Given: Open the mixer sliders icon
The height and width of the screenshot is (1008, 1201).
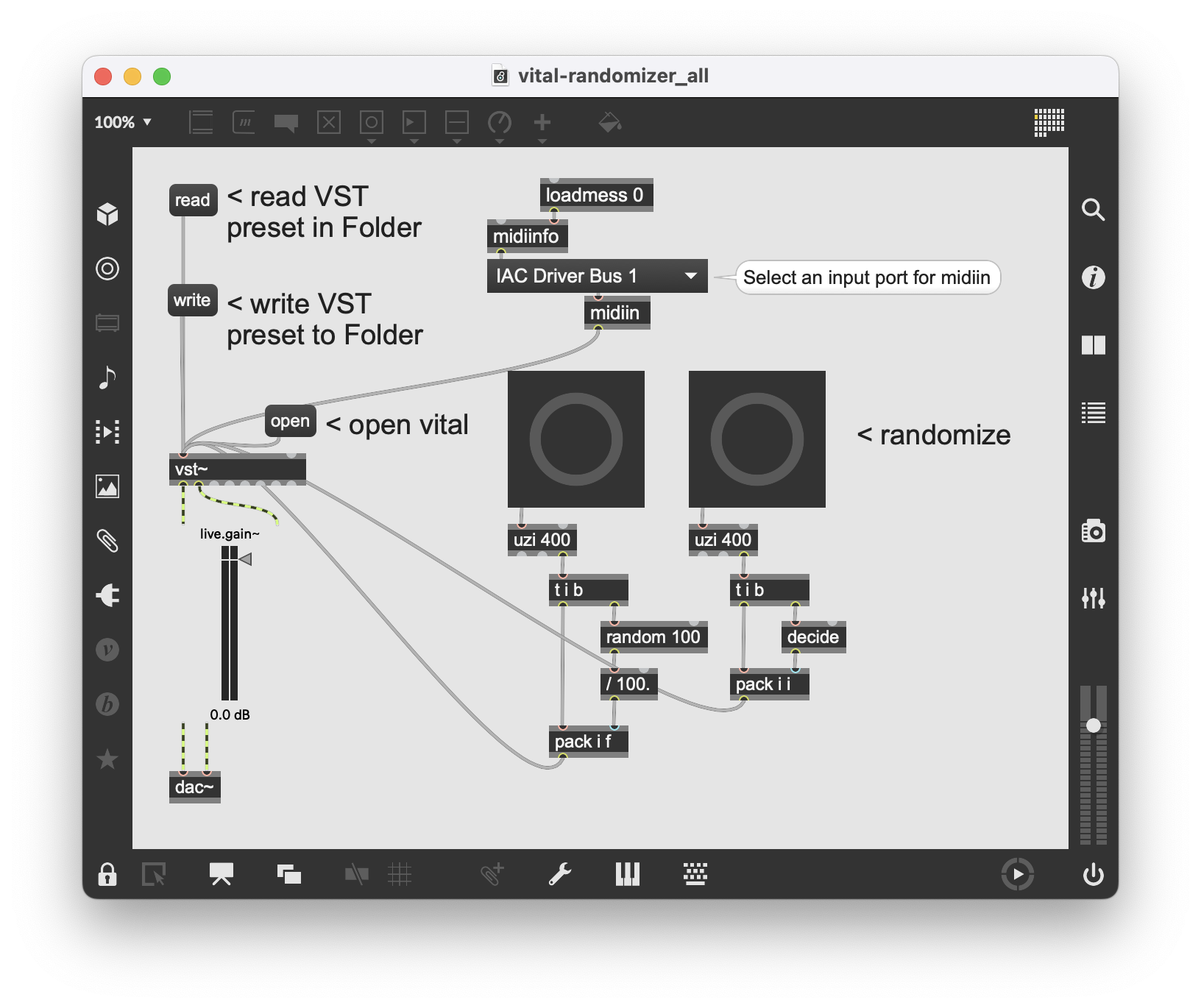Looking at the screenshot, I should coord(1093,597).
